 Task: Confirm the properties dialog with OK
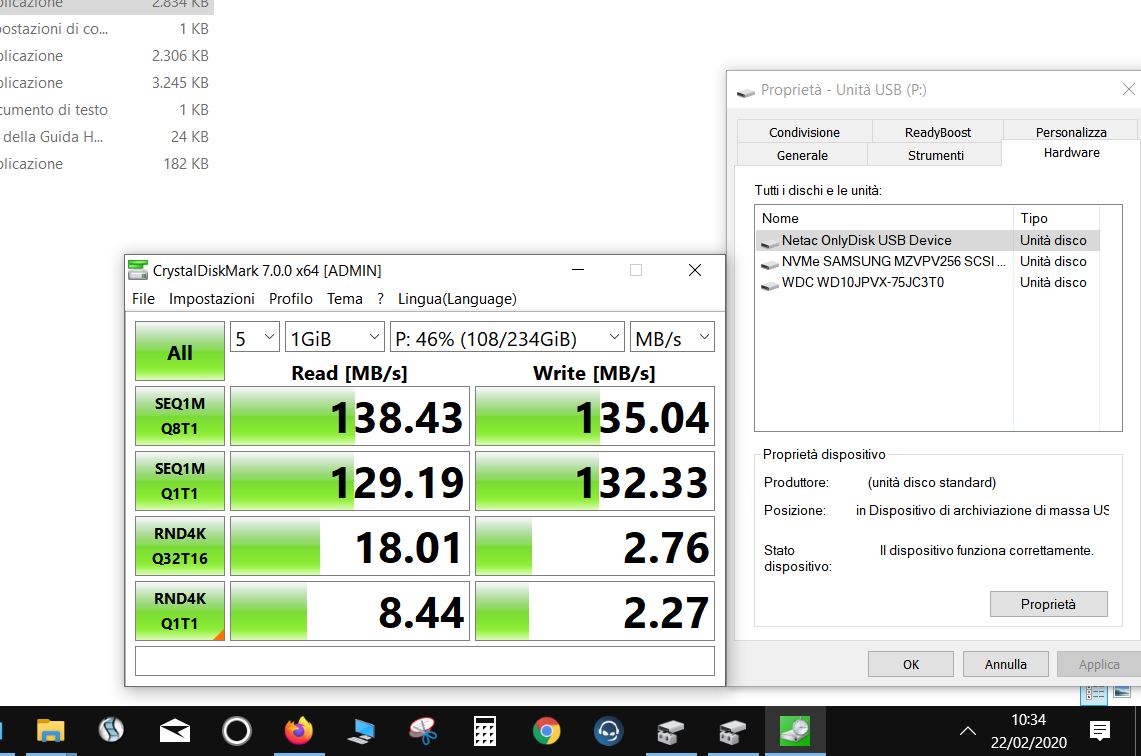point(911,664)
